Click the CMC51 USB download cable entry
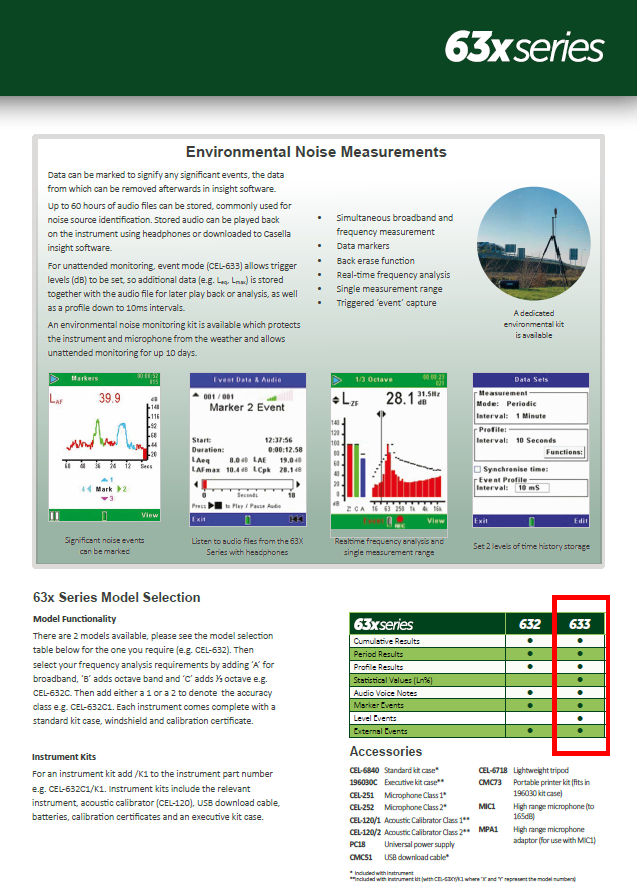Image resolution: width=637 pixels, height=885 pixels. tap(399, 857)
